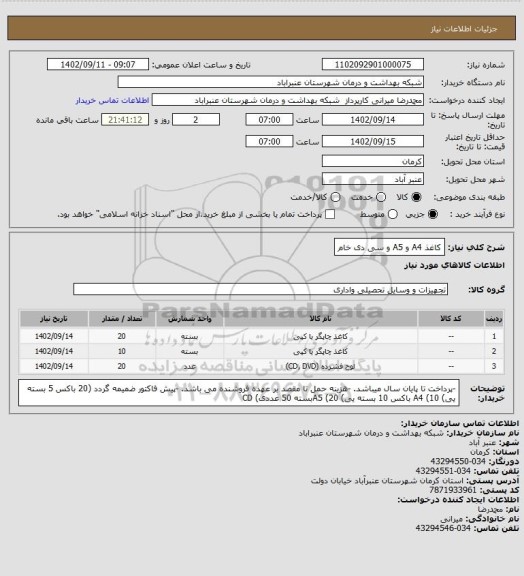Click the phone number 43294551-034
The height and width of the screenshot is (576, 524).
(x=443, y=471)
